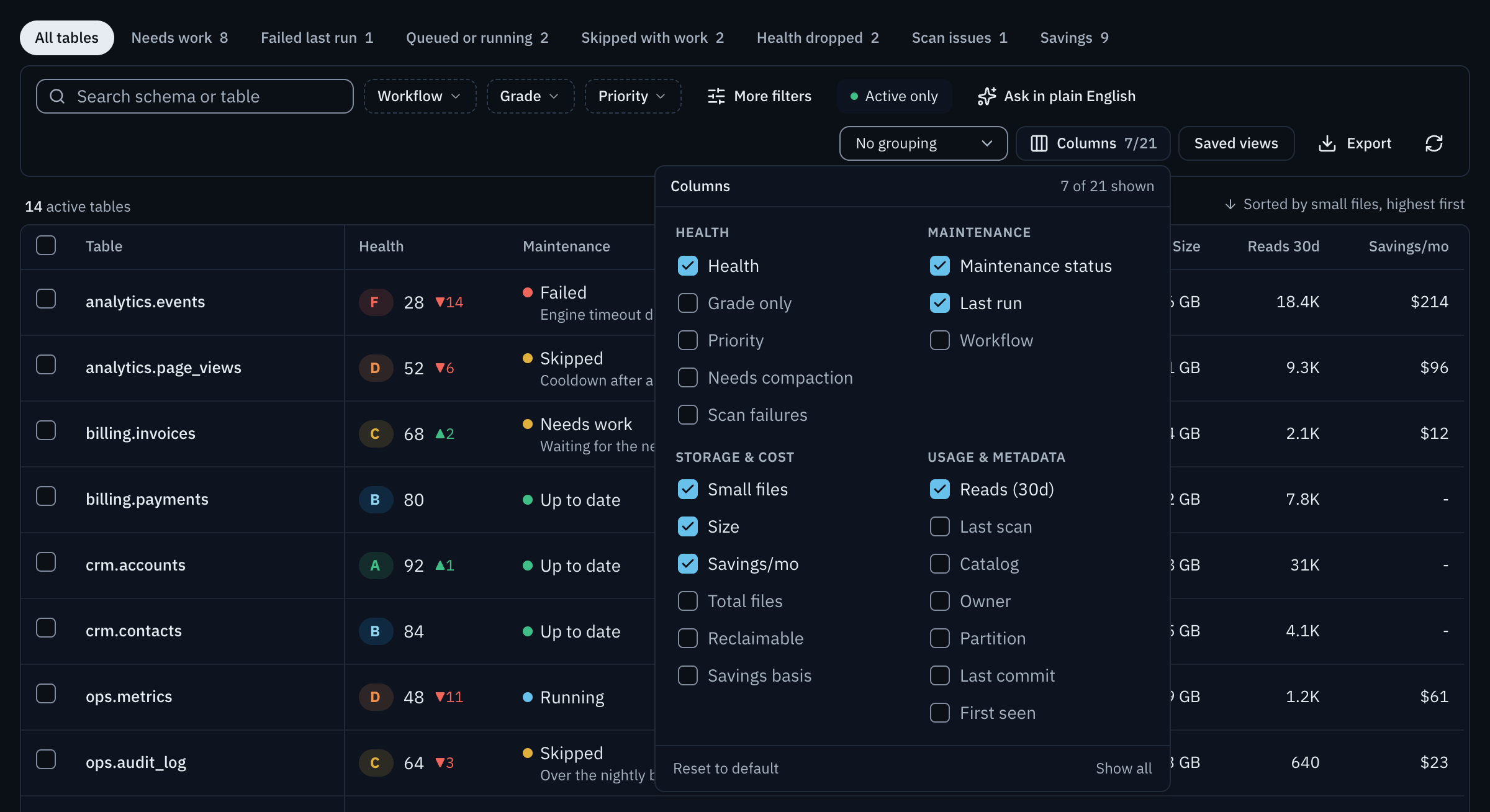Screen dimensions: 1490x812
Task: Click the green Active only dot
Action: coord(854,96)
